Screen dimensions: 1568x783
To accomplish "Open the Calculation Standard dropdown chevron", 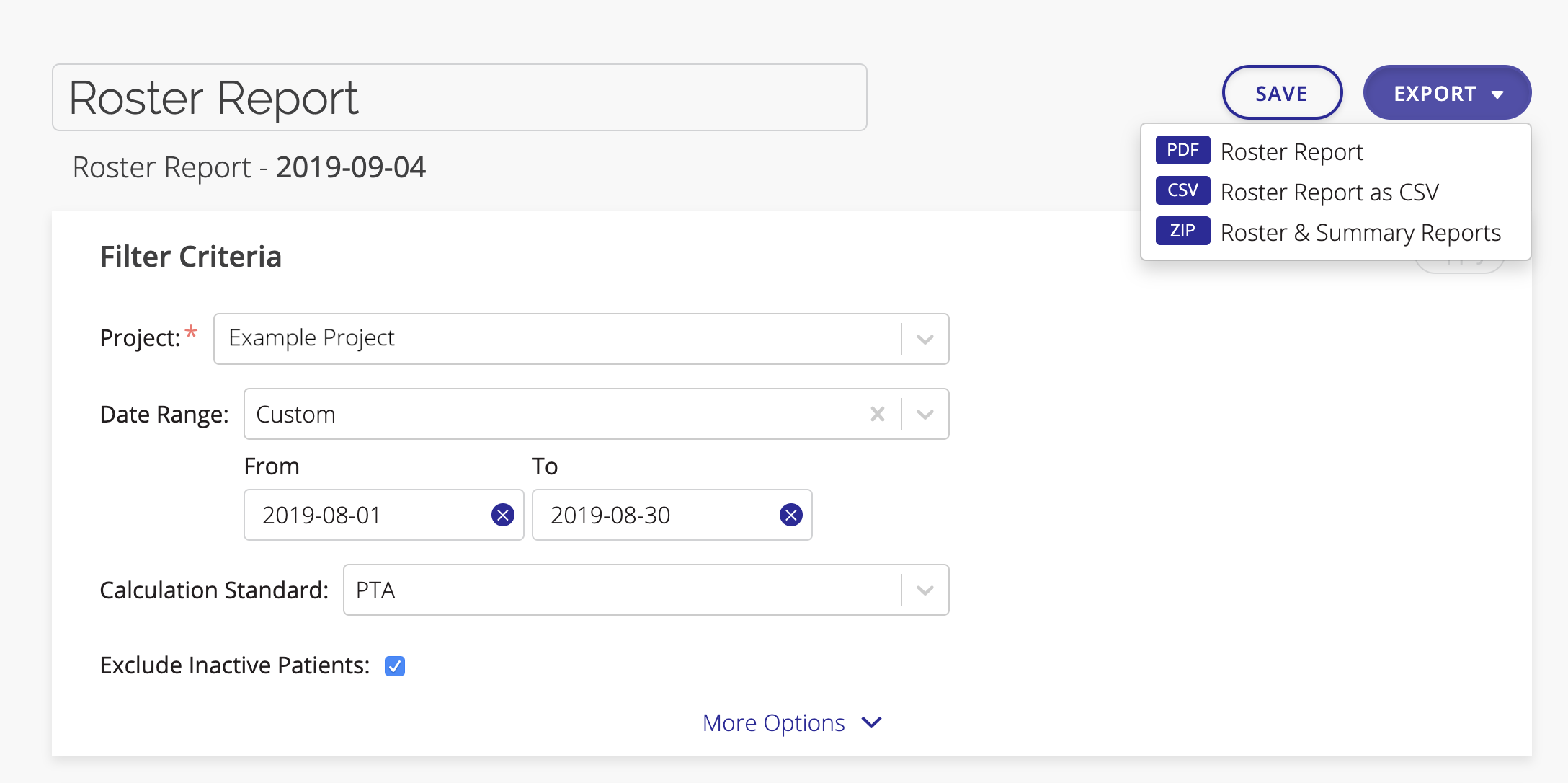I will click(925, 590).
